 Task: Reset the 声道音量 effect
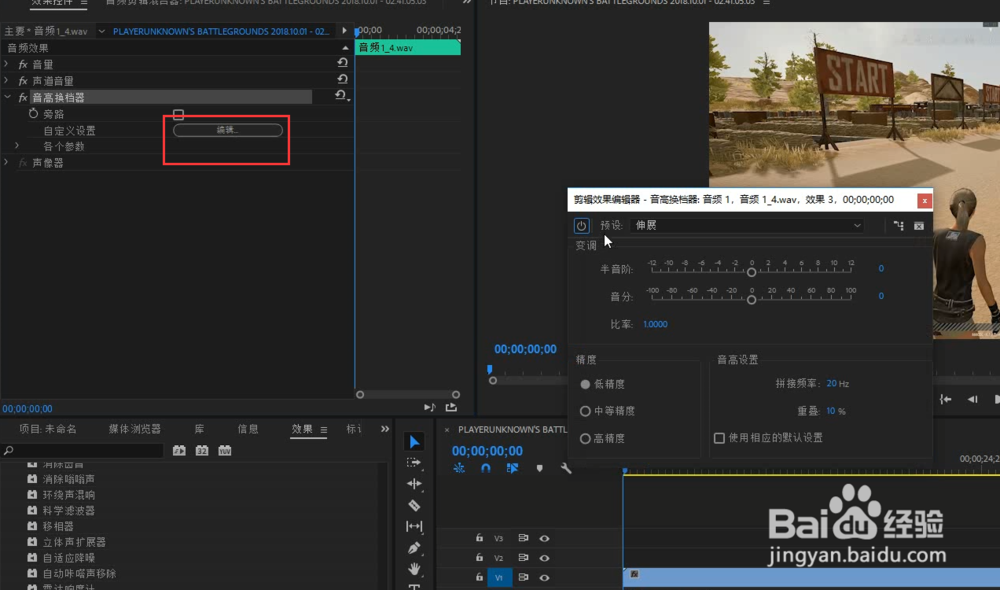pyautogui.click(x=342, y=79)
